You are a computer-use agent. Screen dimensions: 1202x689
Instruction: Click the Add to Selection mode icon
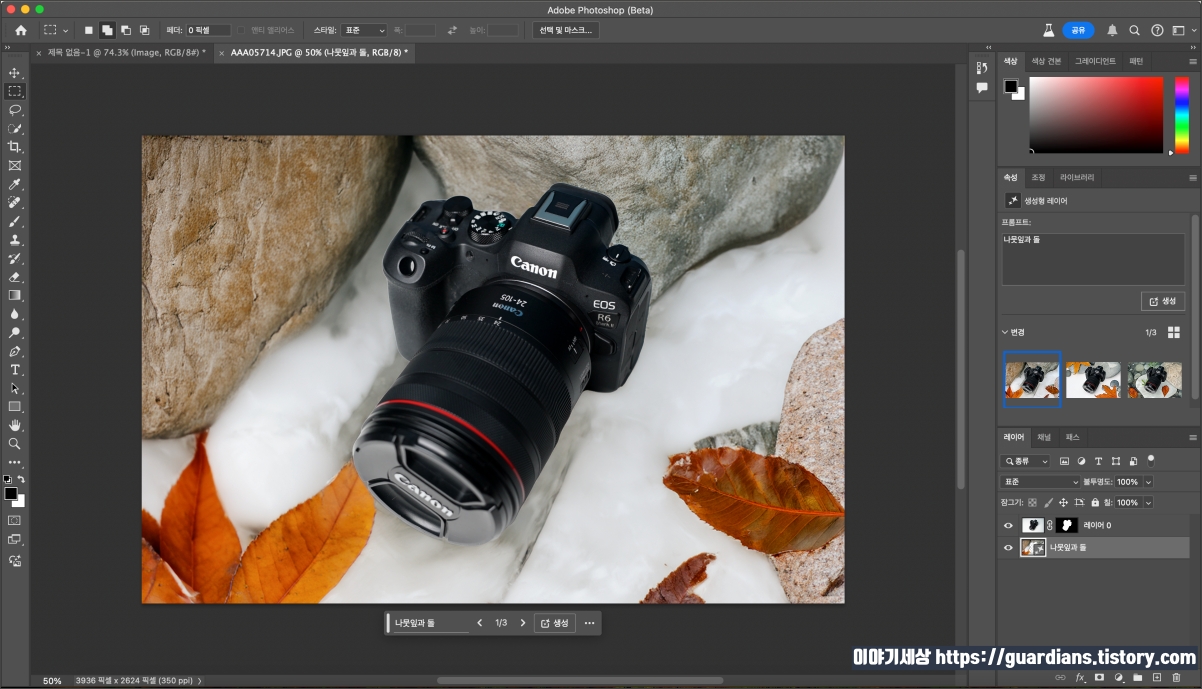coord(107,30)
